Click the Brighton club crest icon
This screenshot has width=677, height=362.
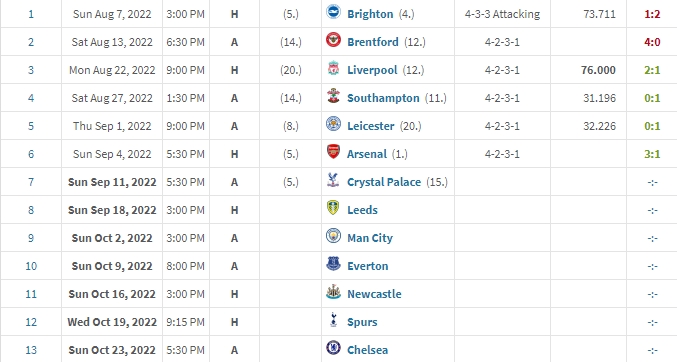pos(333,12)
